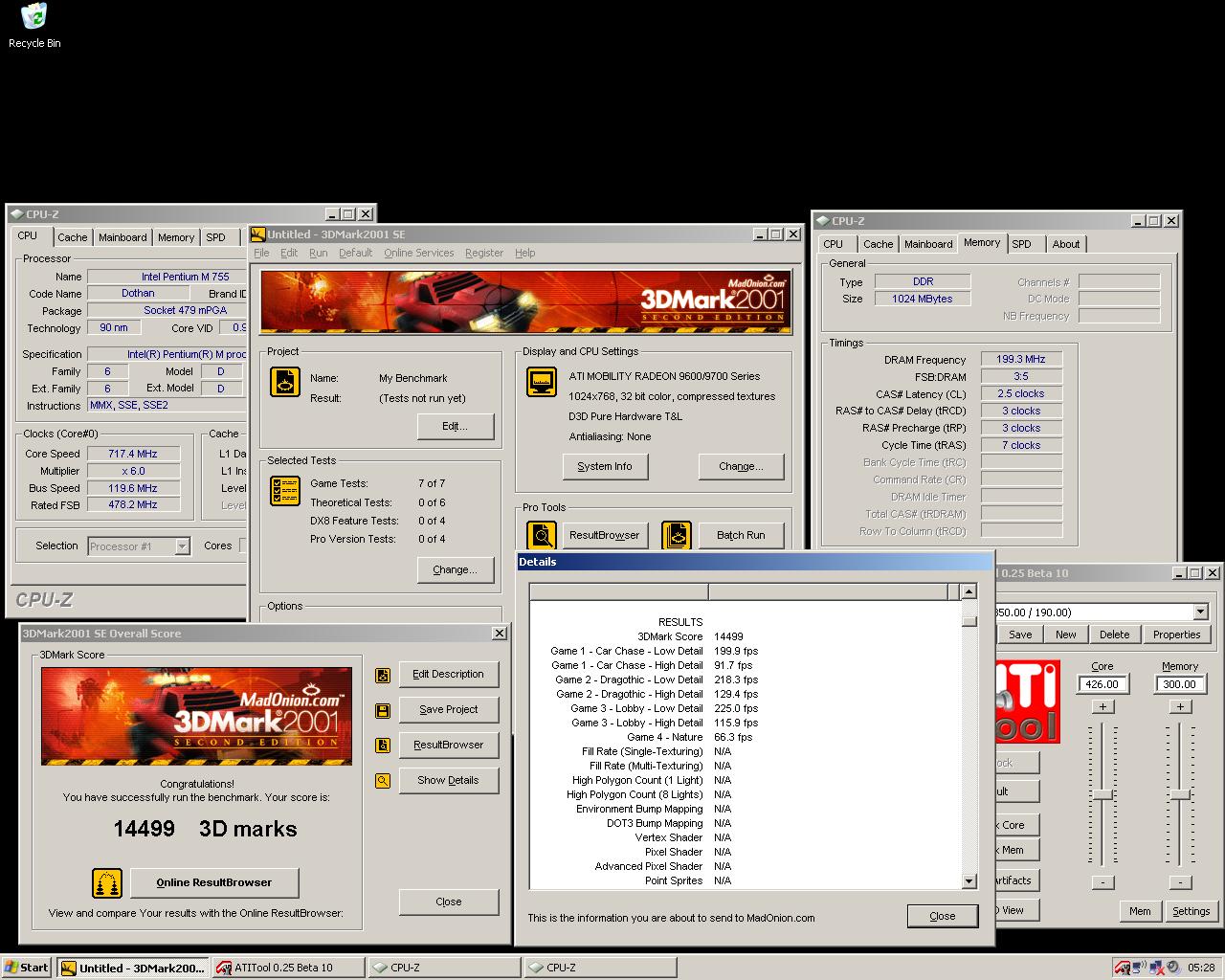Click the magnifier Show Details icon
The height and width of the screenshot is (980, 1225).
click(x=383, y=781)
